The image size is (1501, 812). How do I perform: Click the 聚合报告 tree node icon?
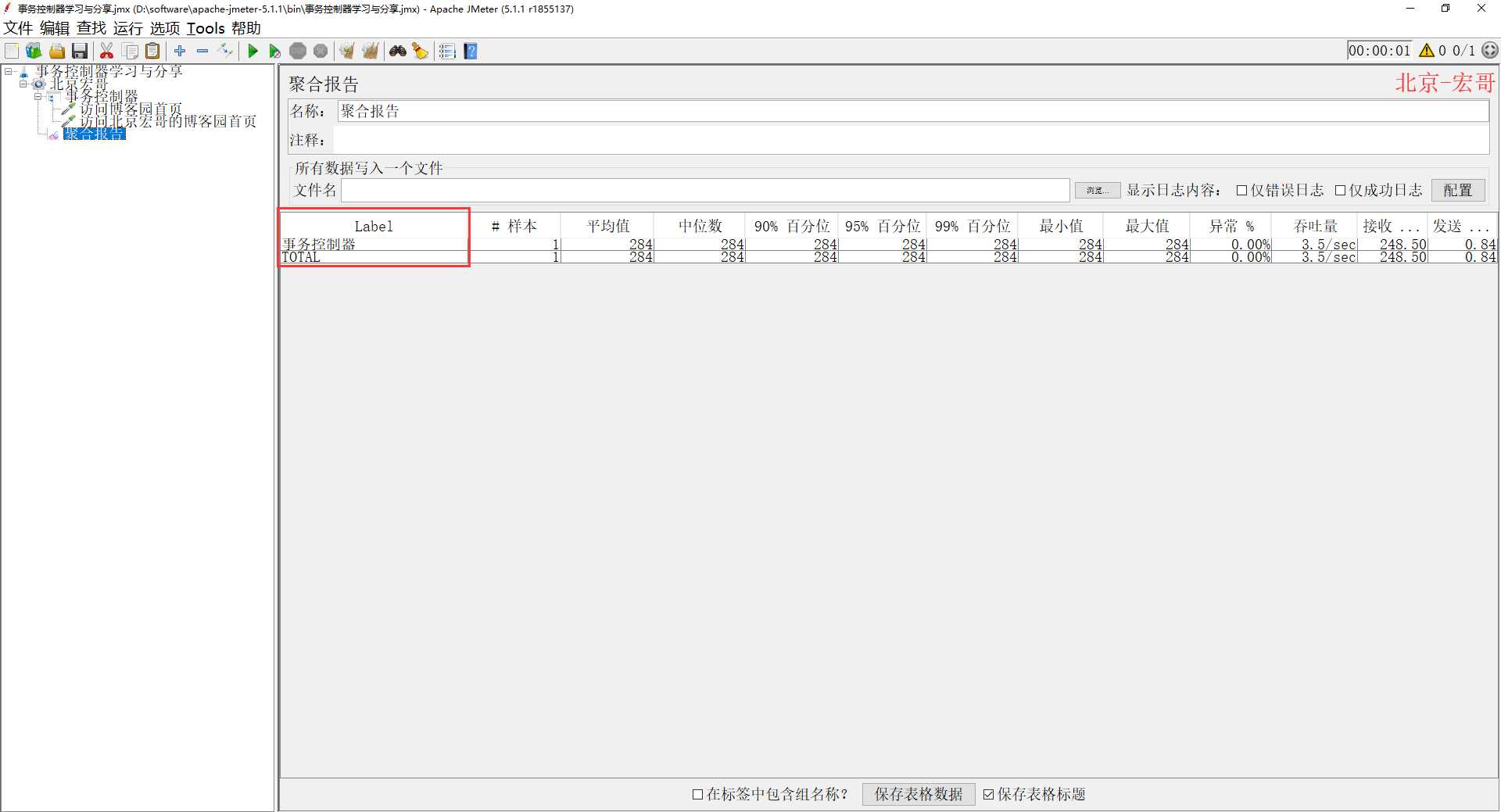(53, 134)
